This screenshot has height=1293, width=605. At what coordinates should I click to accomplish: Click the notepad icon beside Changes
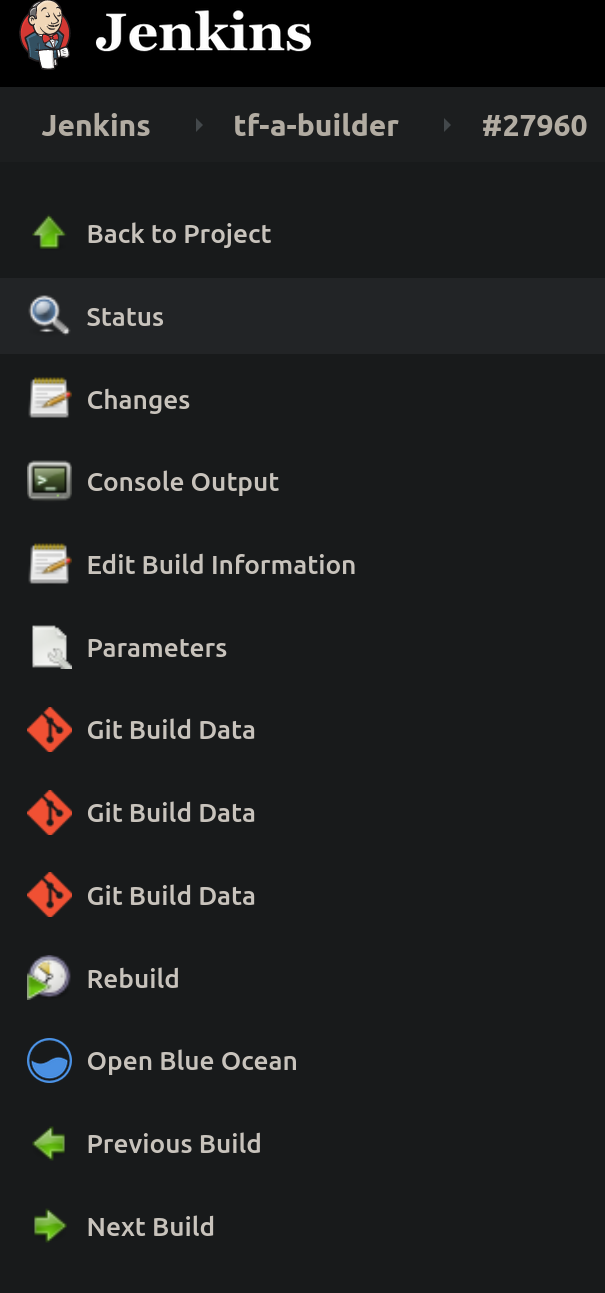(x=49, y=400)
